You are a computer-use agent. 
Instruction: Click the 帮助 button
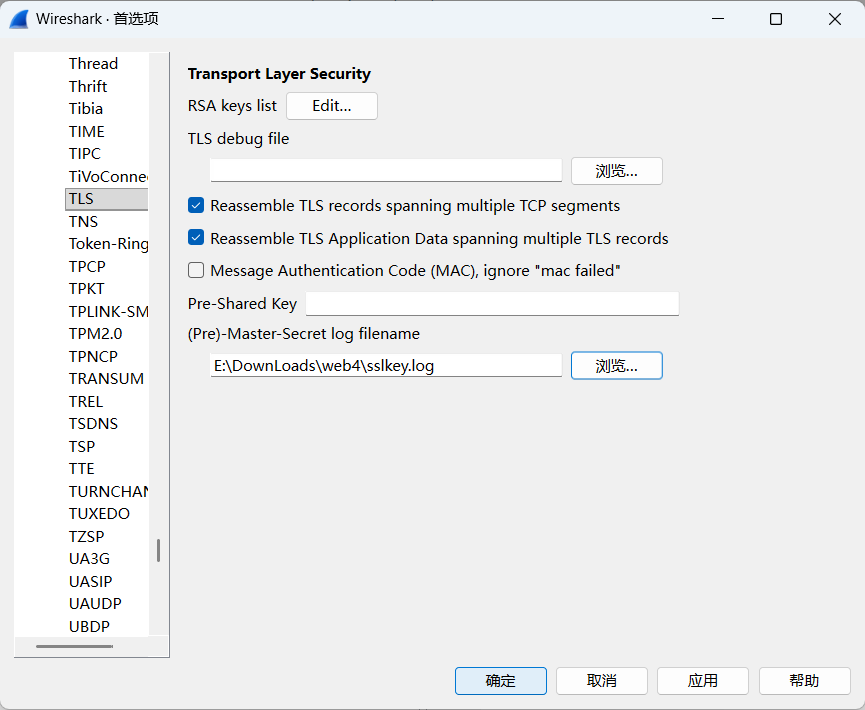[804, 681]
